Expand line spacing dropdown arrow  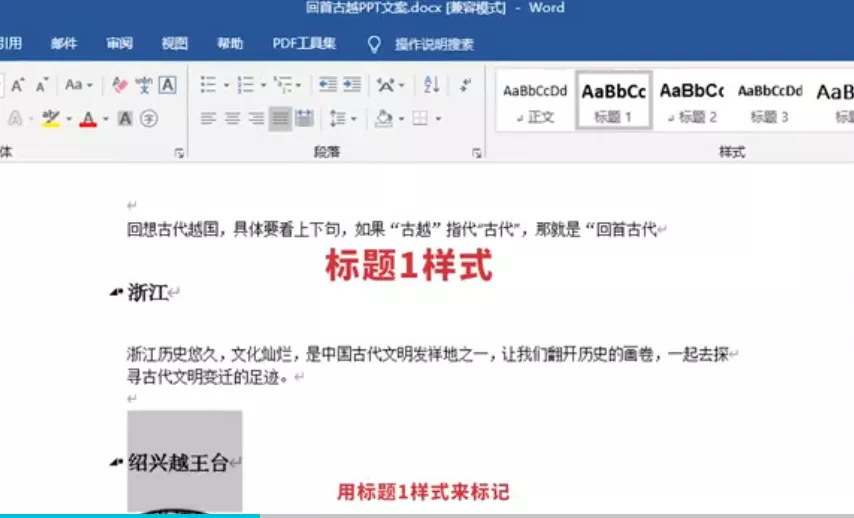pos(354,119)
